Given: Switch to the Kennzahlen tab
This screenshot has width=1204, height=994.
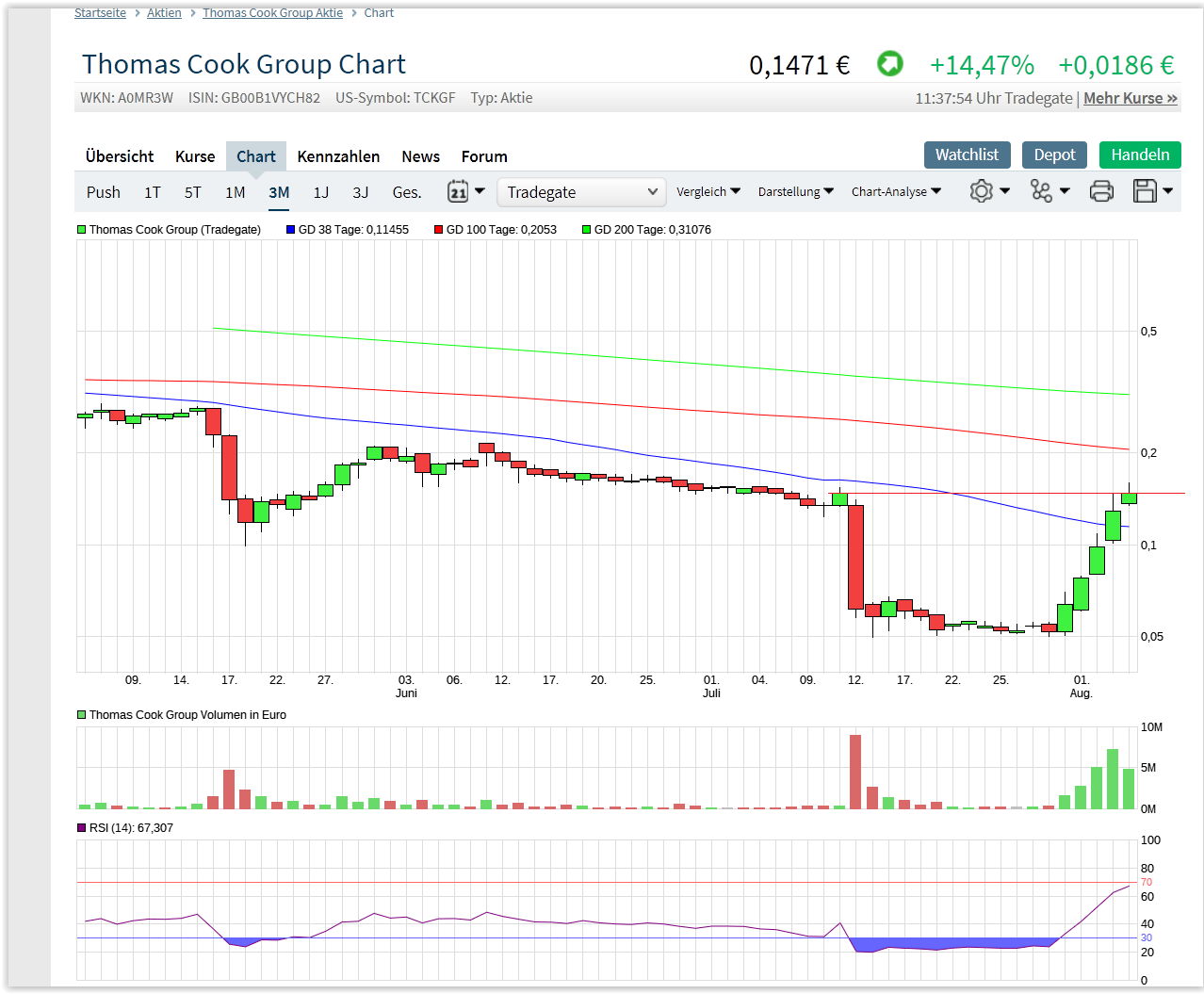Looking at the screenshot, I should pos(338,156).
